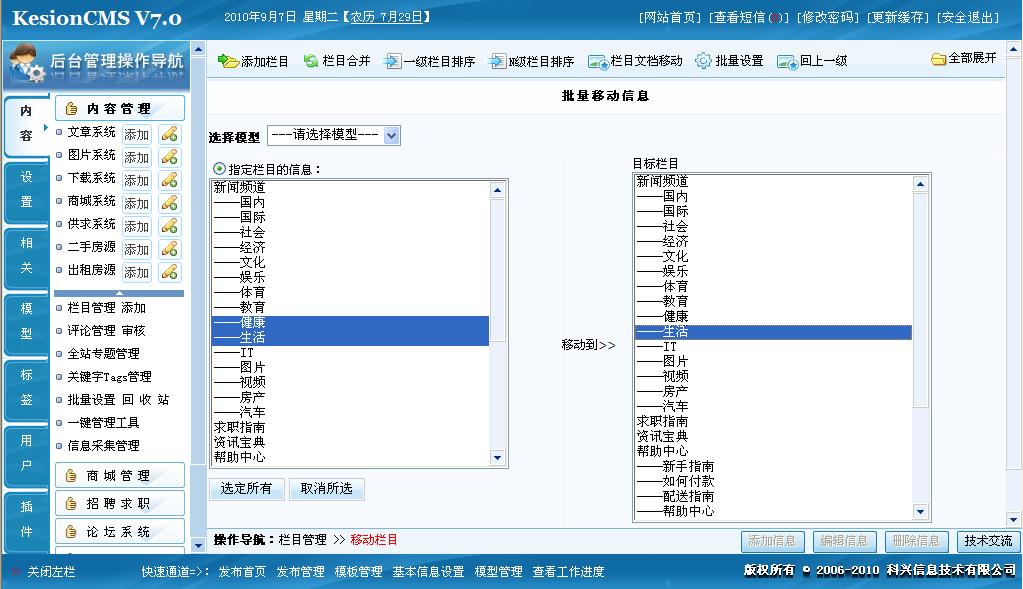Image resolution: width=1023 pixels, height=589 pixels.
Task: Collapse the content list with the small up-arrow bar
Action: (119, 294)
